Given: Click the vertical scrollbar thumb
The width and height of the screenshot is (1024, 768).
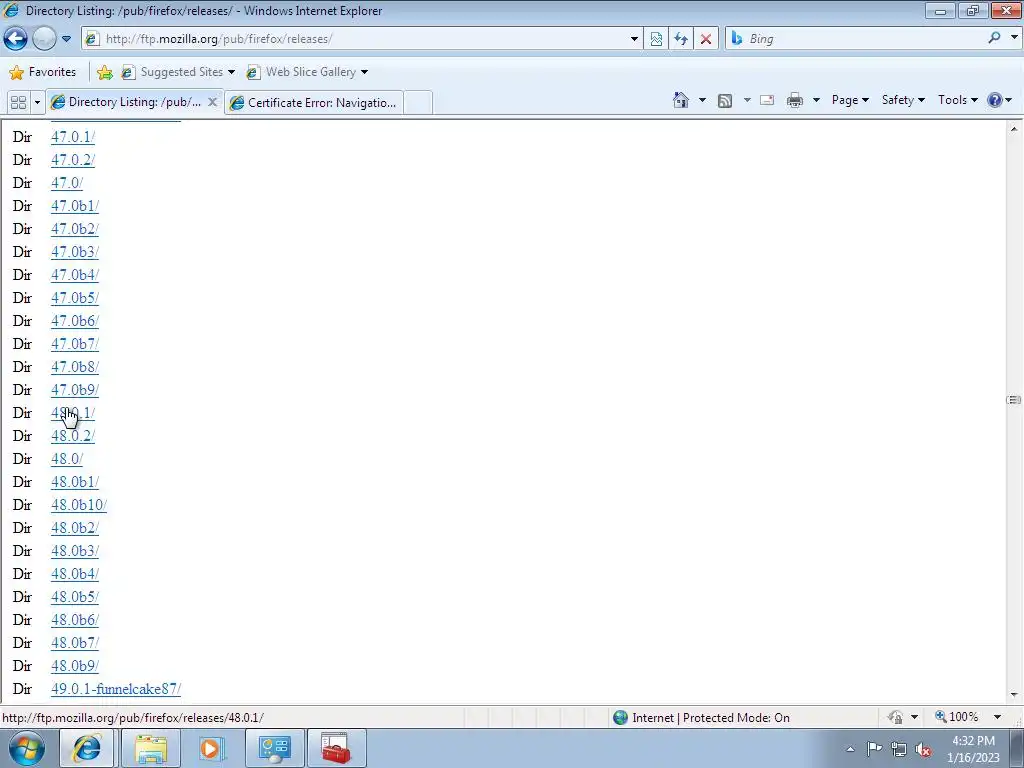Looking at the screenshot, I should tap(1014, 400).
